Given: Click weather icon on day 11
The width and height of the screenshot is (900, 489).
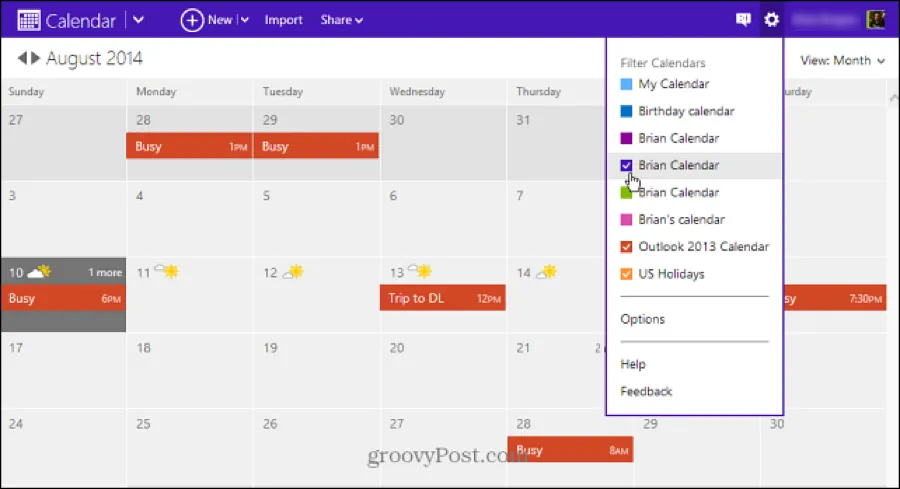Looking at the screenshot, I should pyautogui.click(x=166, y=271).
